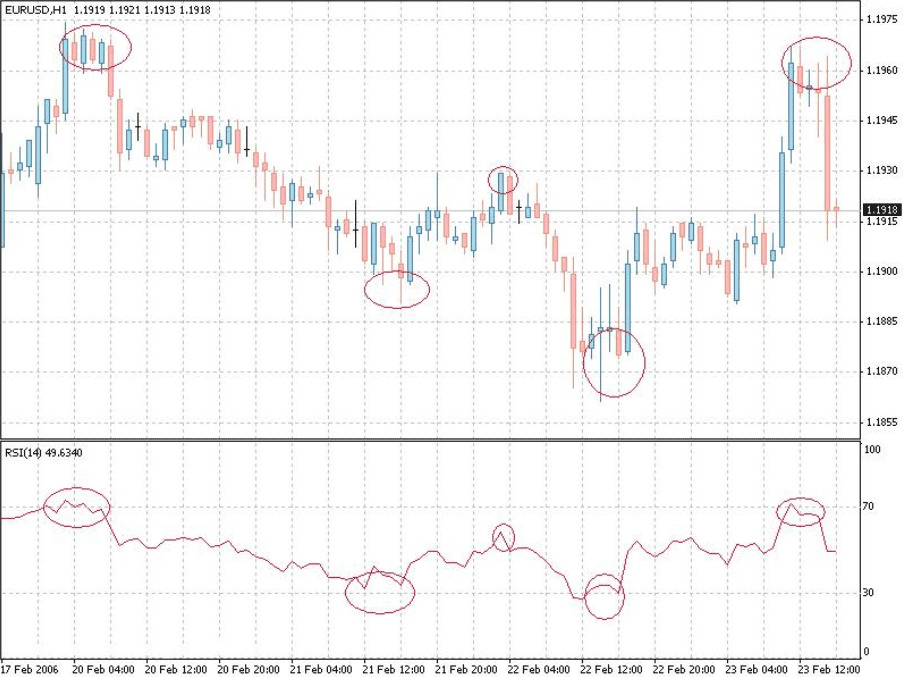Click the 23 Feb 12:00 time label
The image size is (903, 677).
[x=829, y=670]
